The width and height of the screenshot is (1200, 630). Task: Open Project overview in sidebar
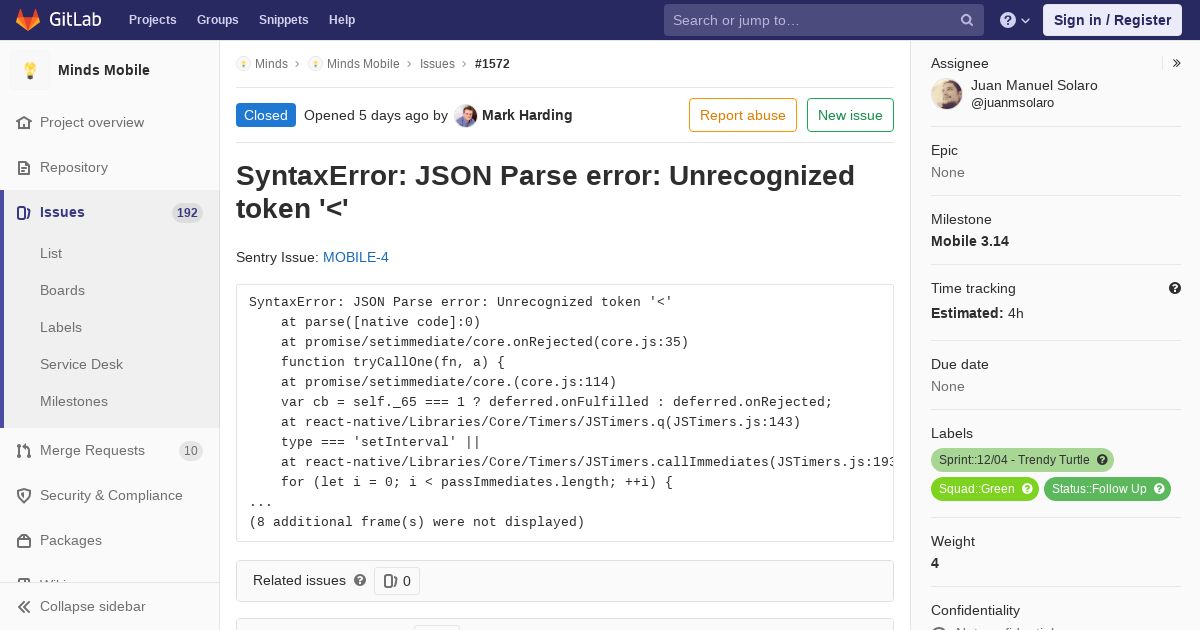click(92, 122)
